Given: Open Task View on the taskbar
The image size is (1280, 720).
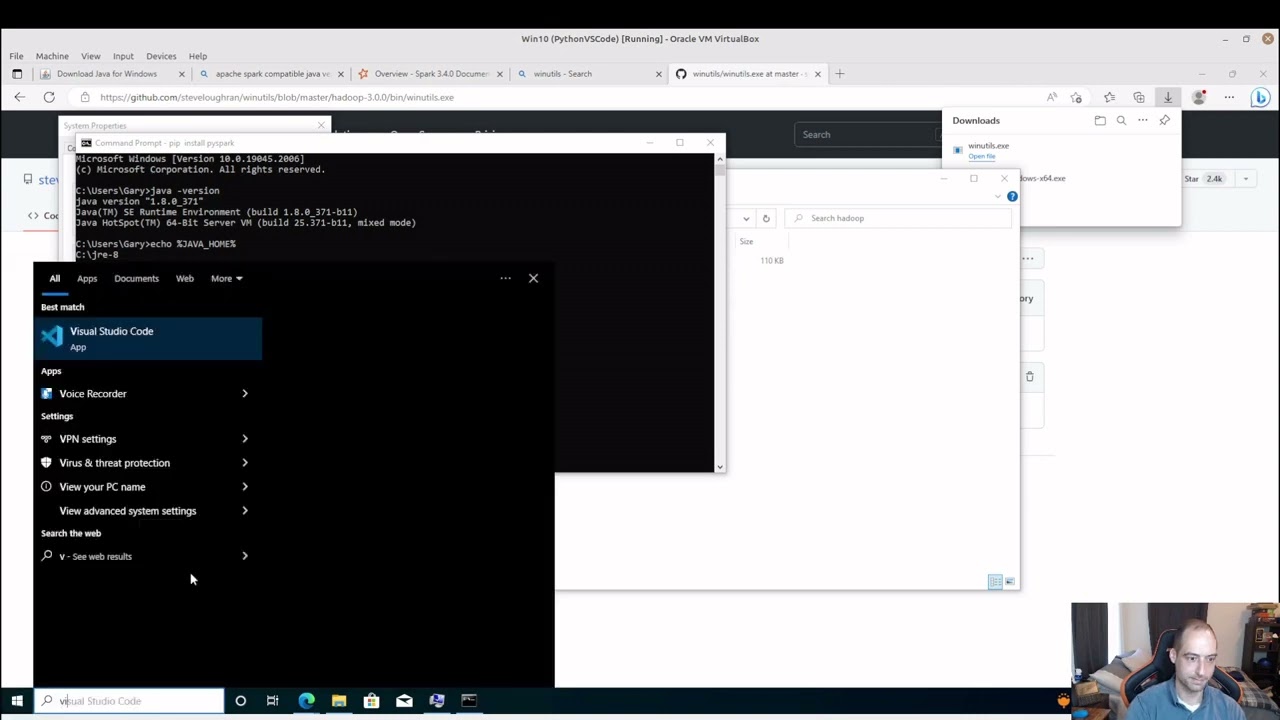Looking at the screenshot, I should (272, 701).
